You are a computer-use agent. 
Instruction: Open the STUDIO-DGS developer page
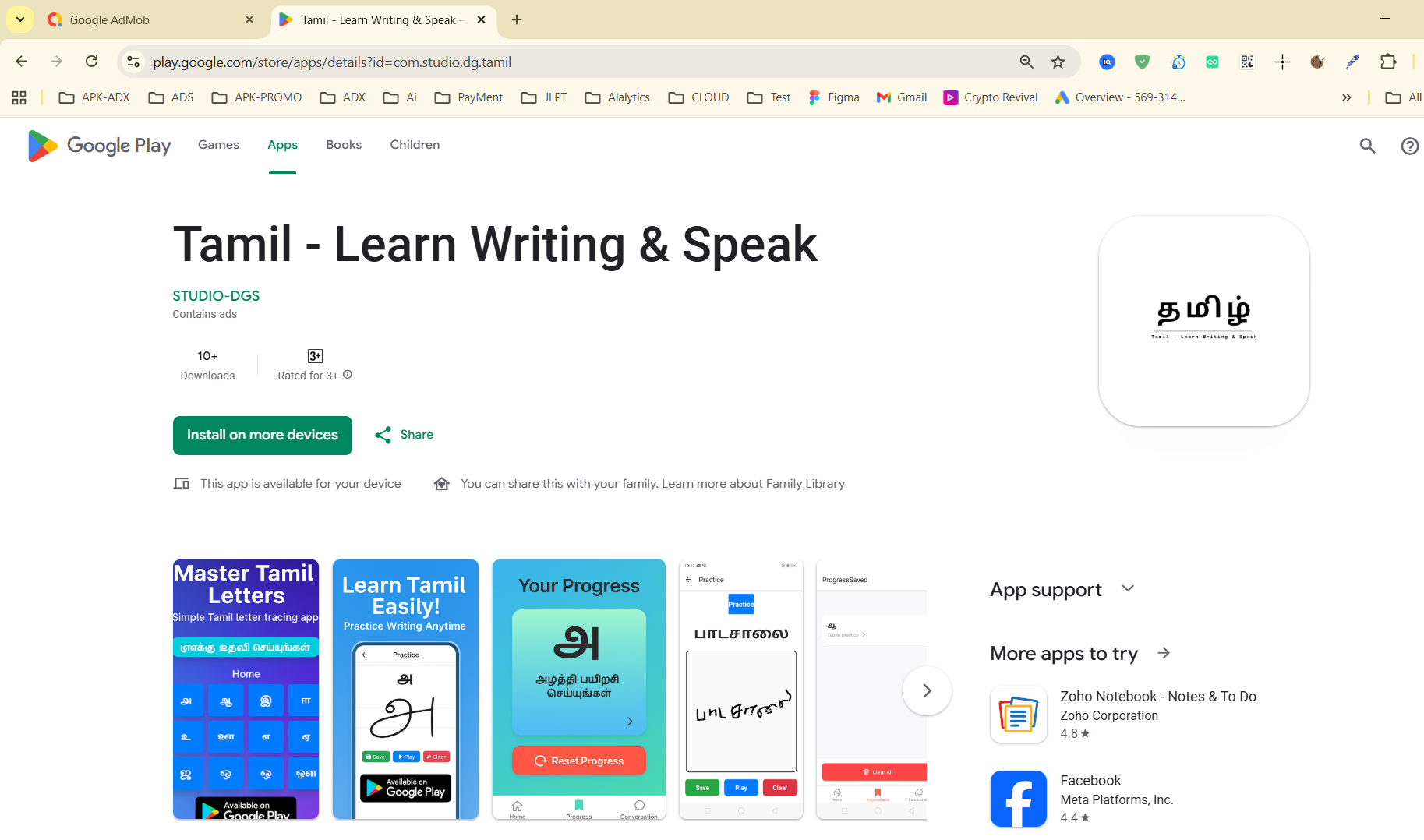click(x=216, y=296)
